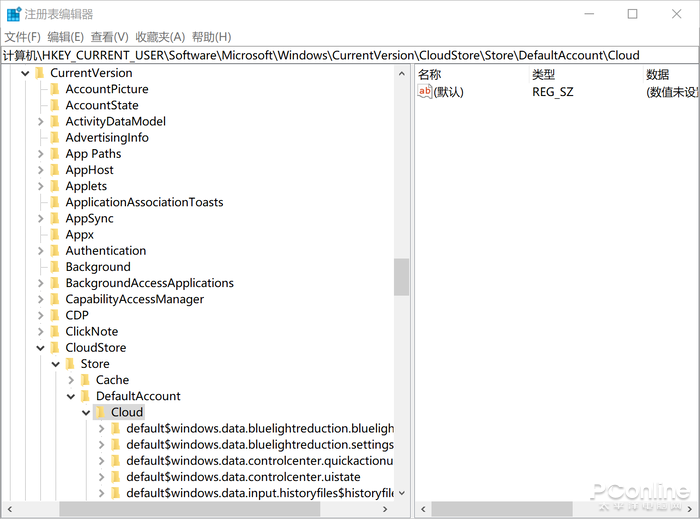700x519 pixels.
Task: Open the 帮助(H) menu
Action: click(x=212, y=37)
